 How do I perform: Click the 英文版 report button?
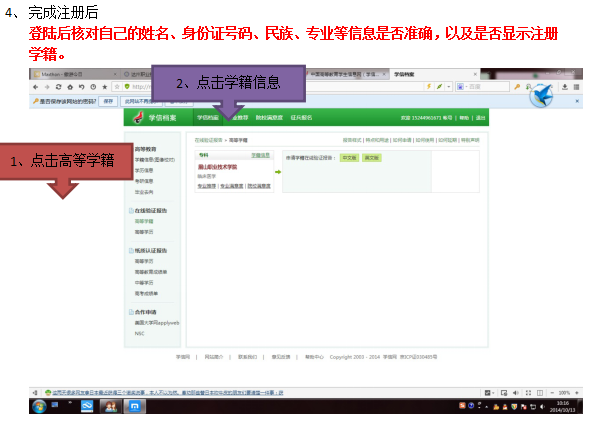(x=371, y=158)
